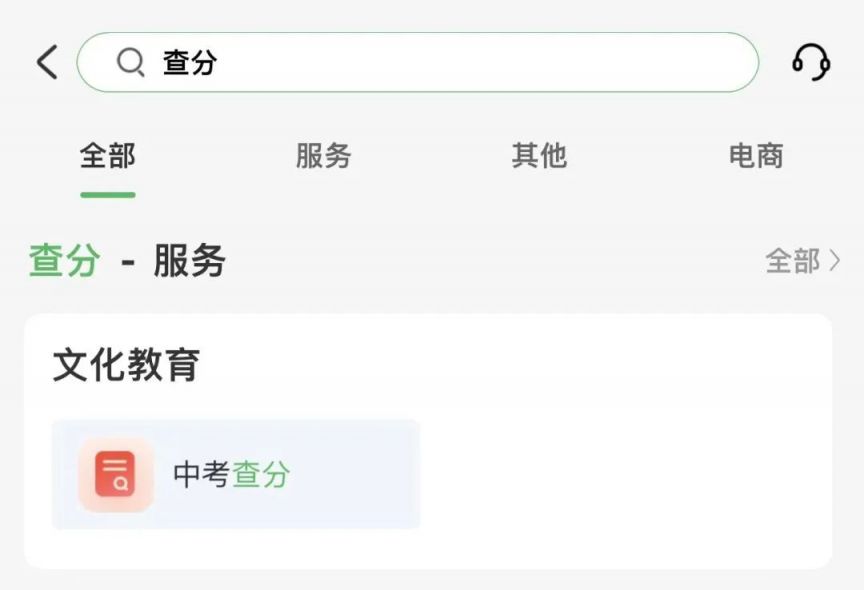Switch to the 服务 tab

coord(323,155)
